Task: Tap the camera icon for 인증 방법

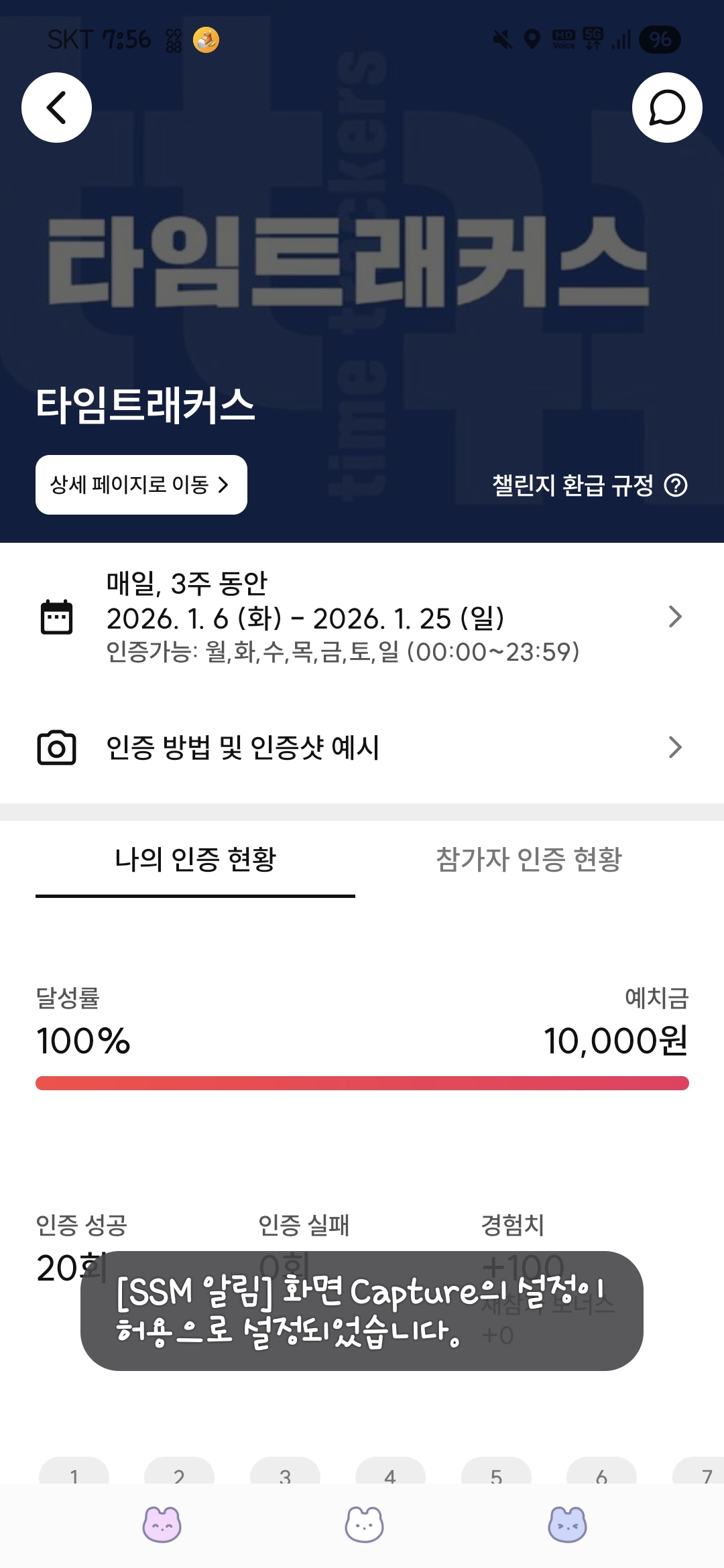Action: point(56,747)
